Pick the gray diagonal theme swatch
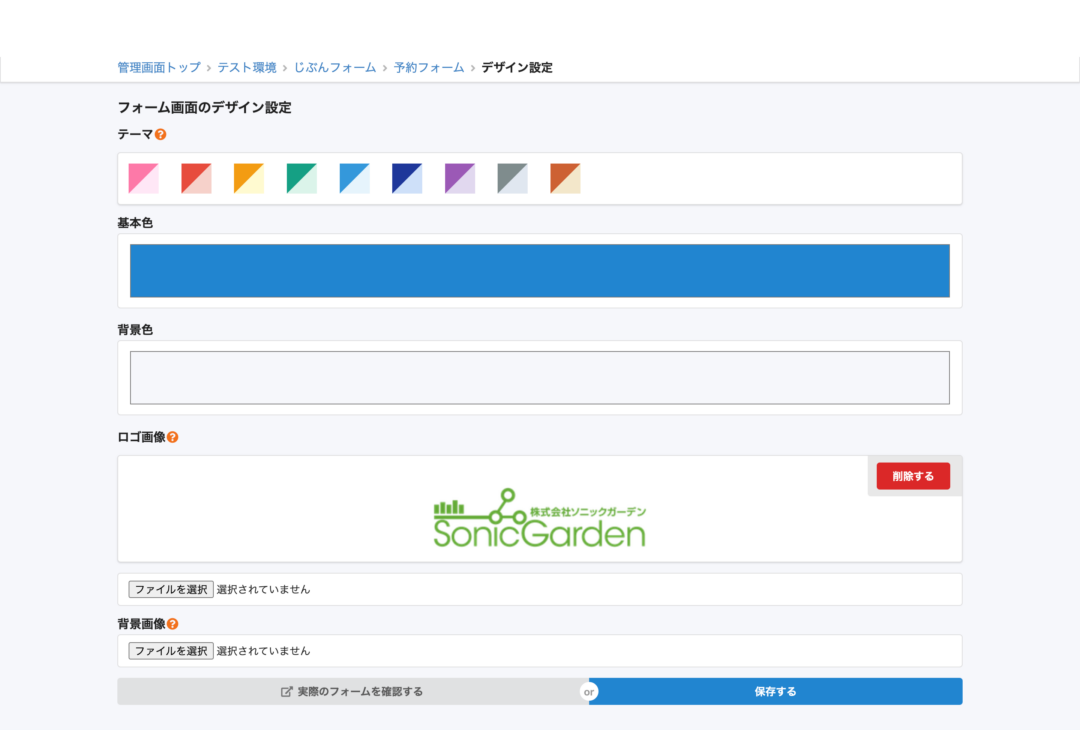 [511, 178]
